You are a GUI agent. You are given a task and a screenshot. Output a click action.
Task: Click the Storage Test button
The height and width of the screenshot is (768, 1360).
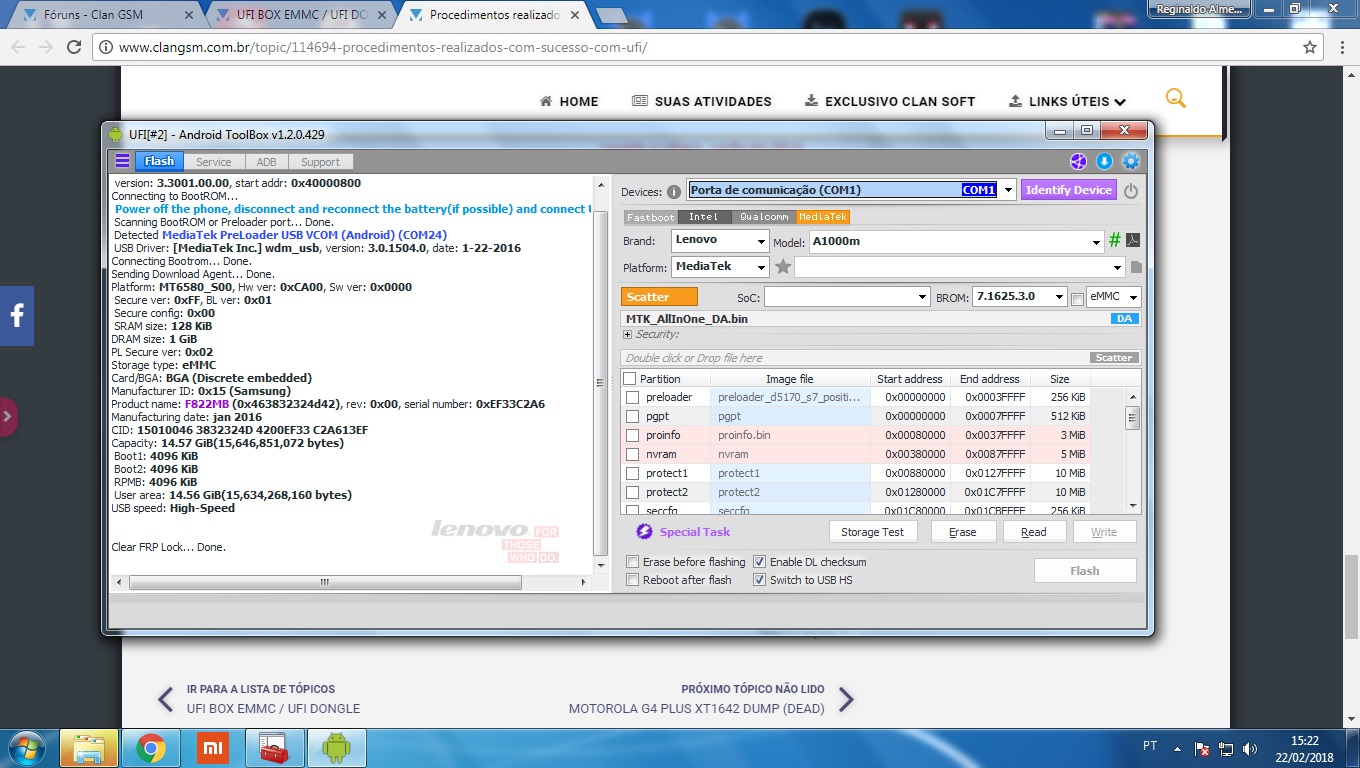[872, 532]
